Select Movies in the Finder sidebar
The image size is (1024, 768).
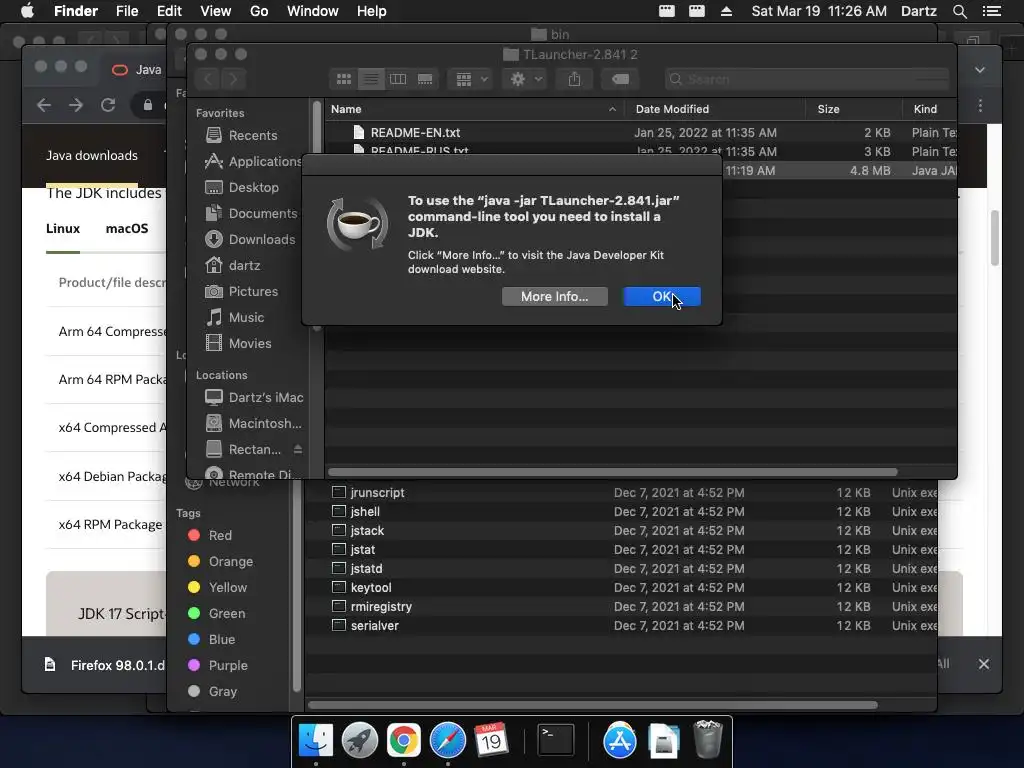click(238, 344)
